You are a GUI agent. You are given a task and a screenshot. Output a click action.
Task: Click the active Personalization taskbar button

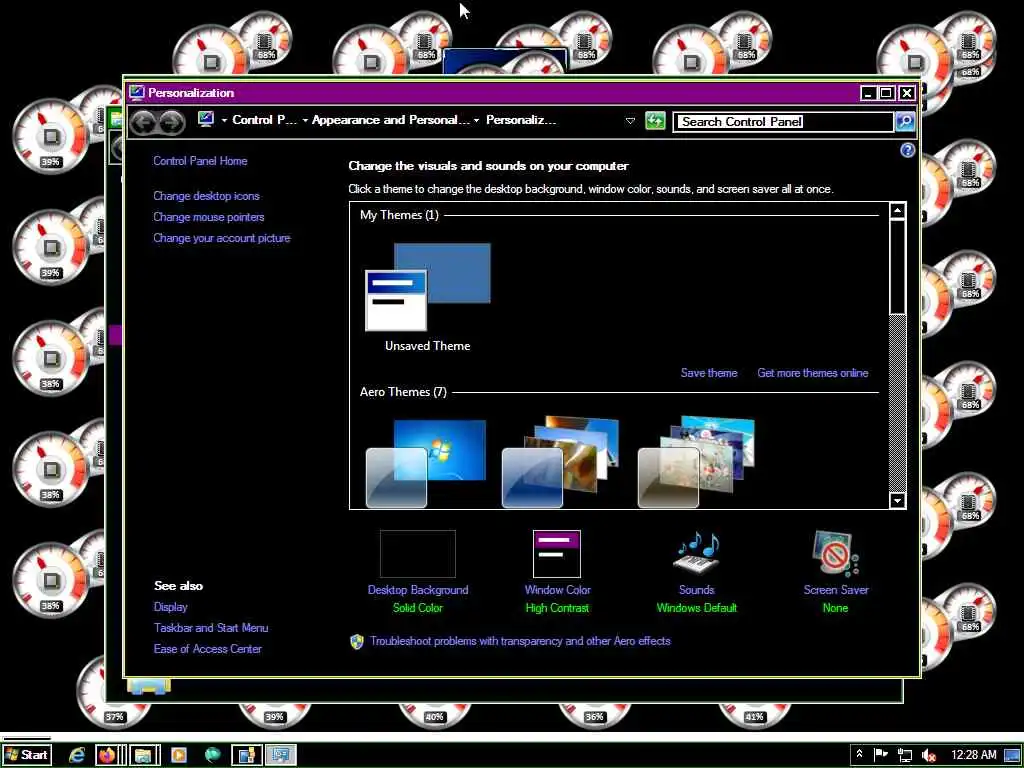[x=281, y=755]
